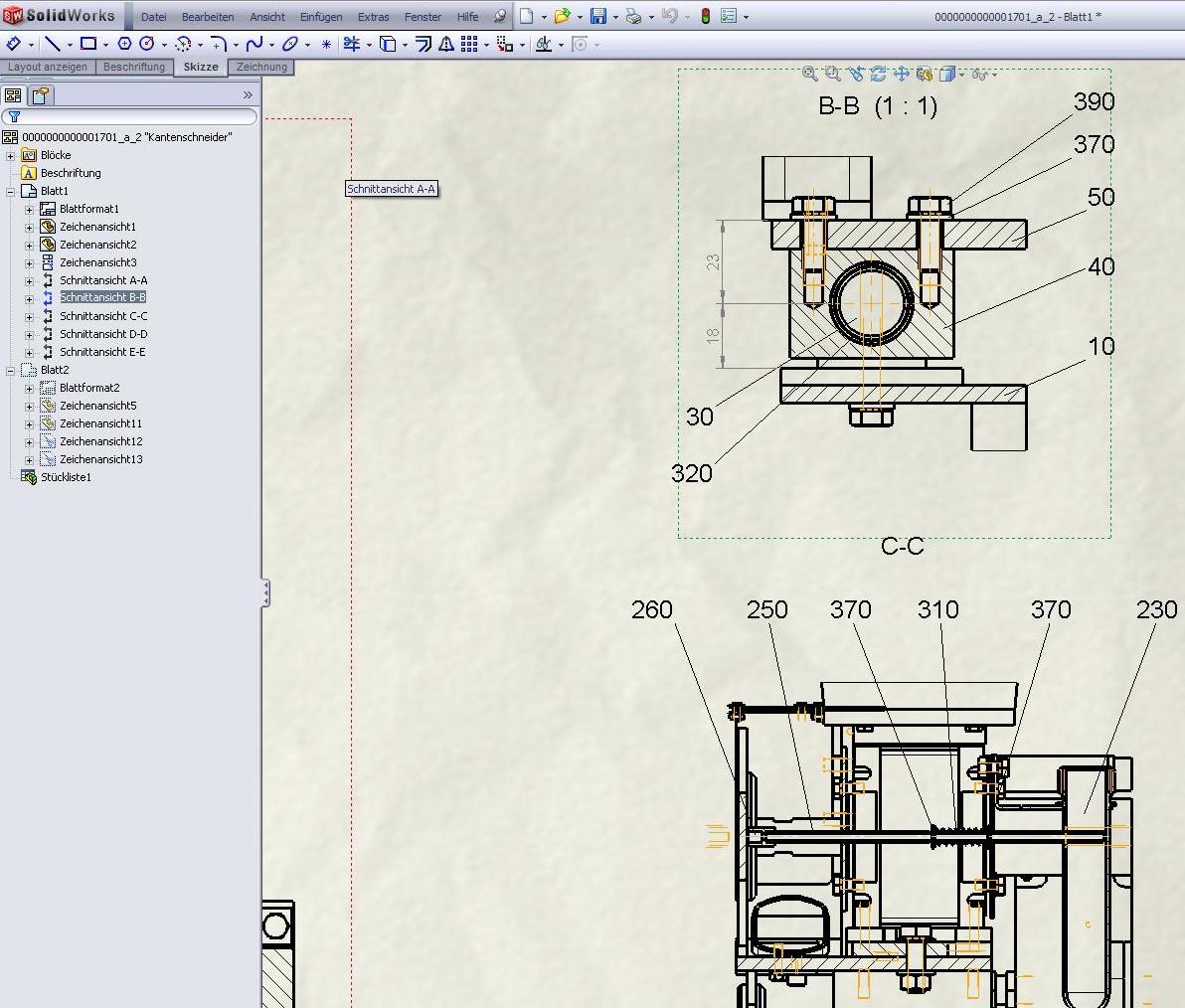Select the Spline sketch tool
This screenshot has height=1008, width=1185.
point(254,44)
